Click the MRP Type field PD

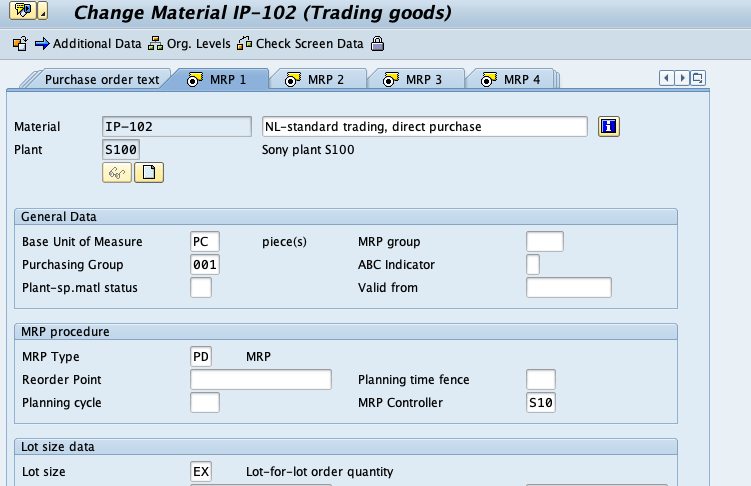(x=201, y=356)
